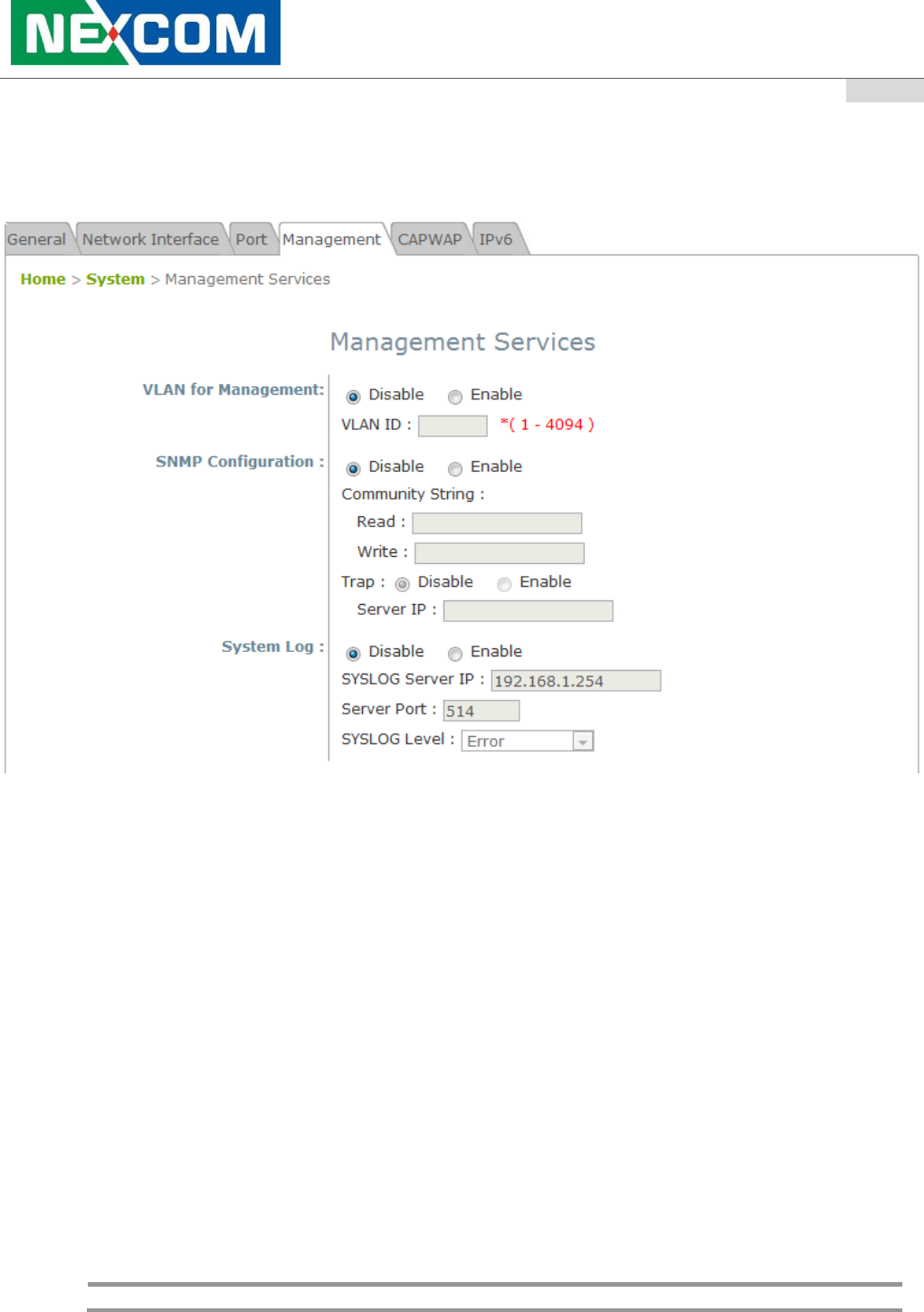Open the IPv6 tab
Image resolution: width=924 pixels, height=1312 pixels.
(496, 239)
